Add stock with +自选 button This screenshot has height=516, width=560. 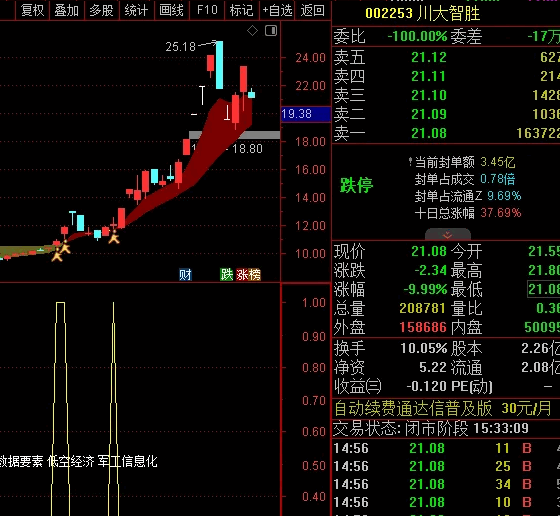(x=277, y=10)
